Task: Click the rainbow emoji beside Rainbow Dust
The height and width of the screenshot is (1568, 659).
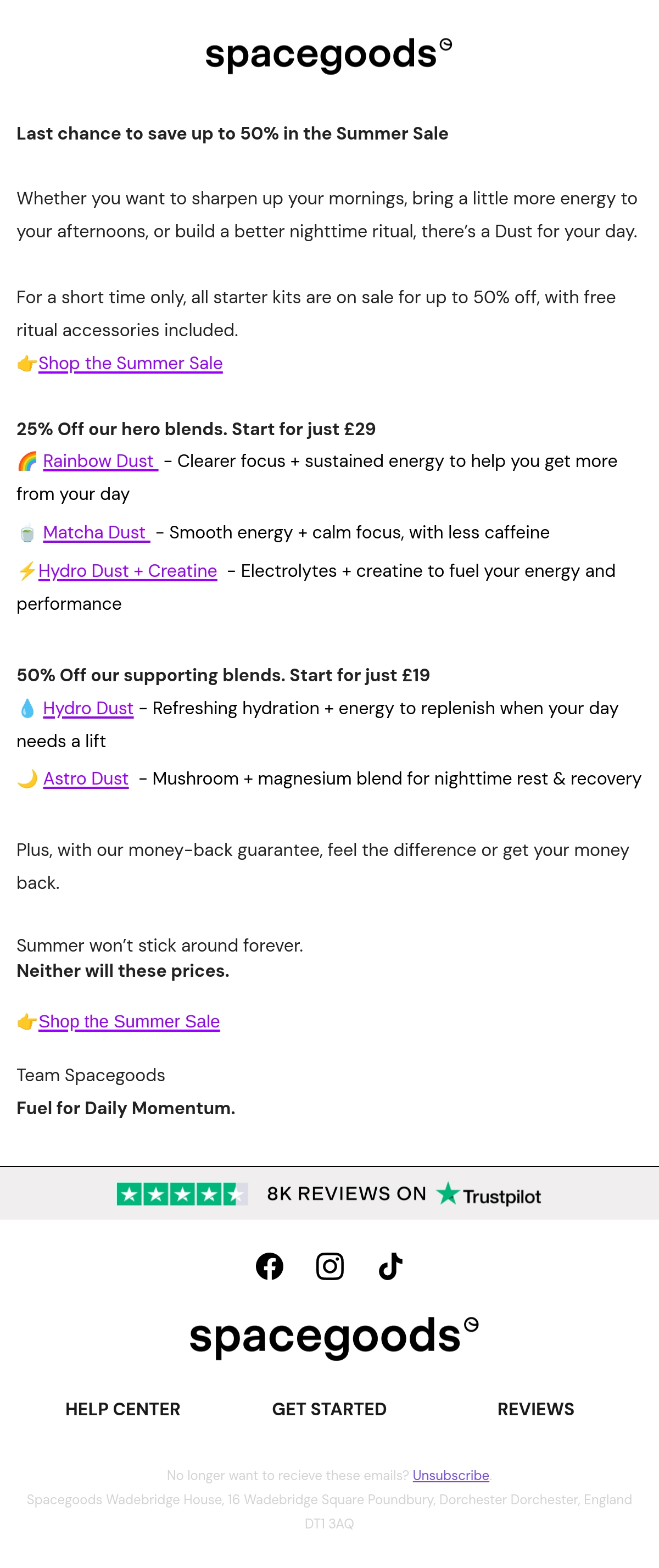Action: (x=27, y=461)
